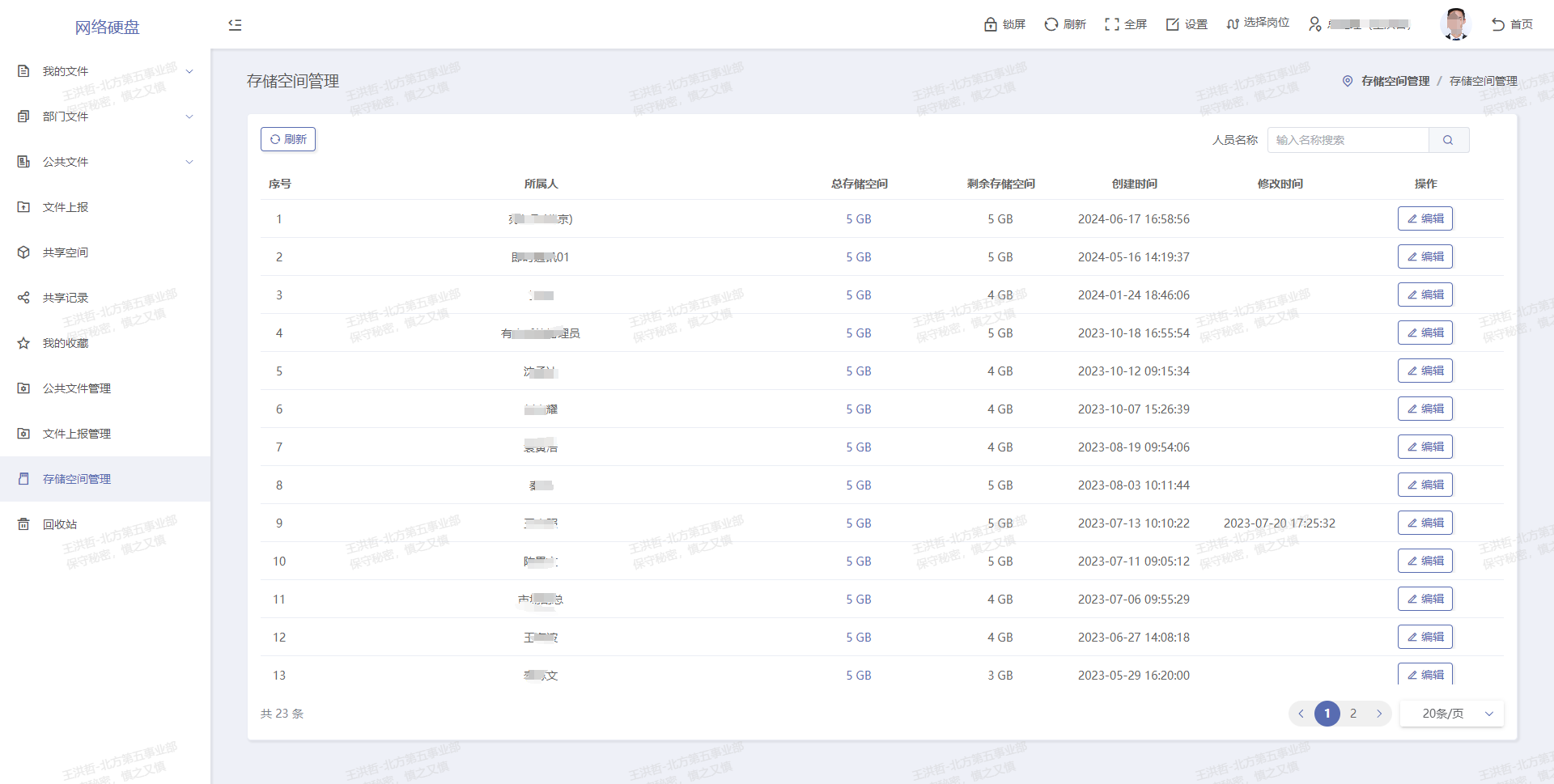Expand the 公共文件 menu chevron
Viewport: 1554px width, 784px height.
[x=189, y=162]
